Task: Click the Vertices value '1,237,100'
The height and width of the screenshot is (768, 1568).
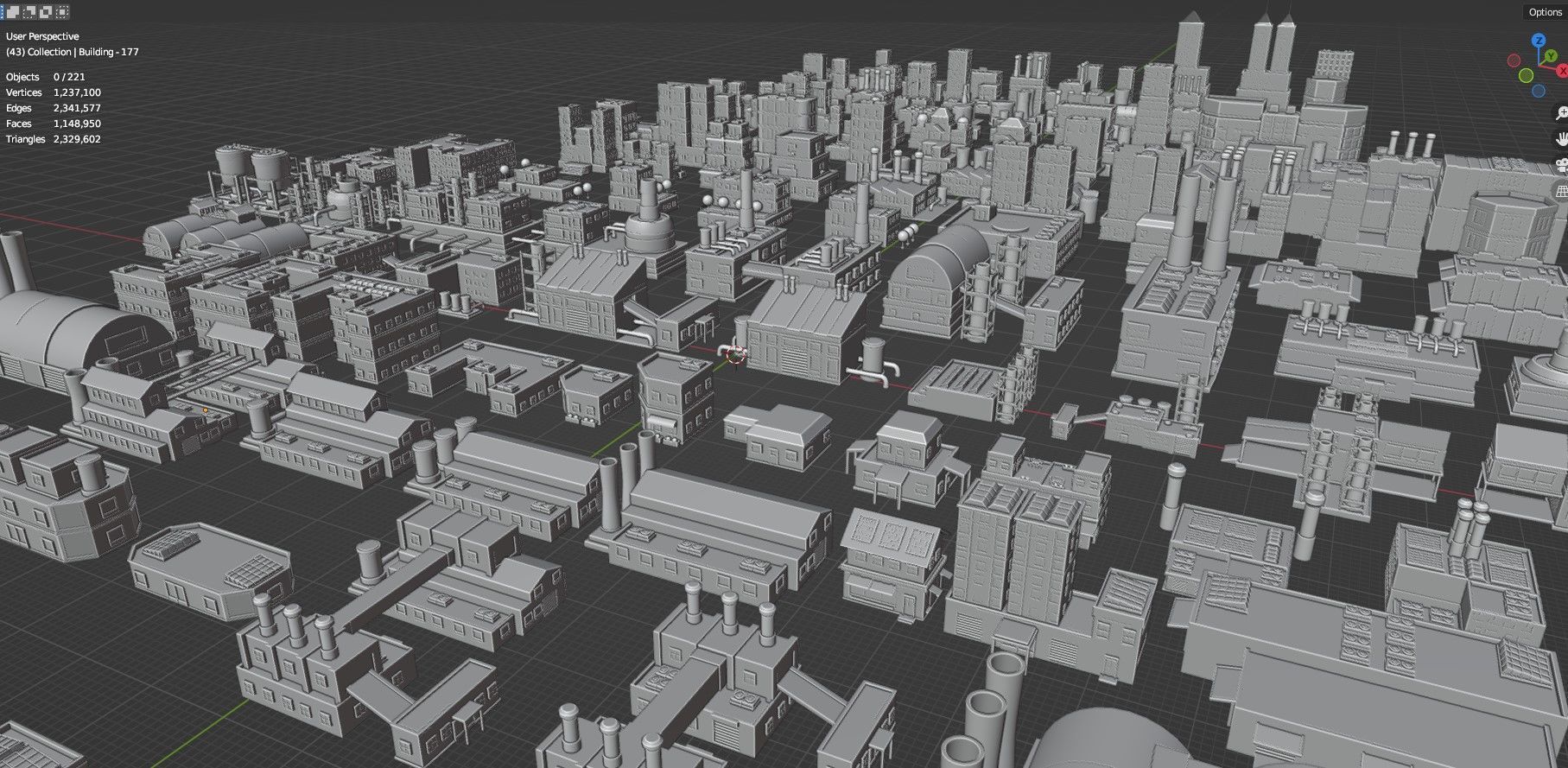Action: point(77,92)
